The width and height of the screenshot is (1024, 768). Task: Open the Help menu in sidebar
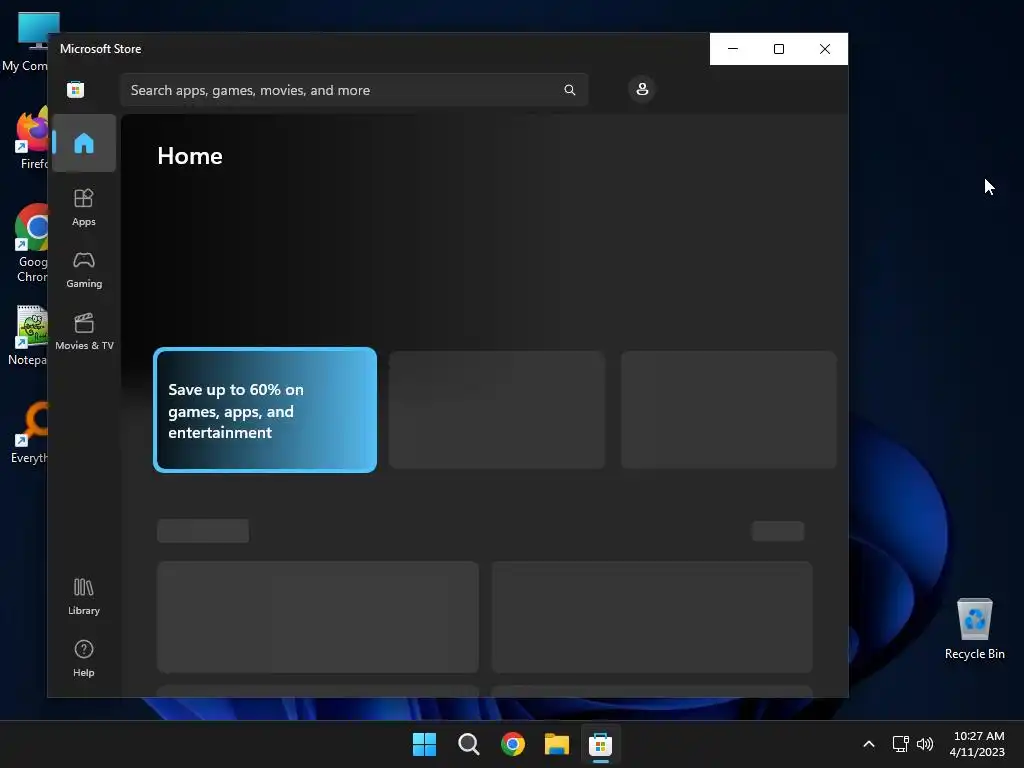click(84, 658)
